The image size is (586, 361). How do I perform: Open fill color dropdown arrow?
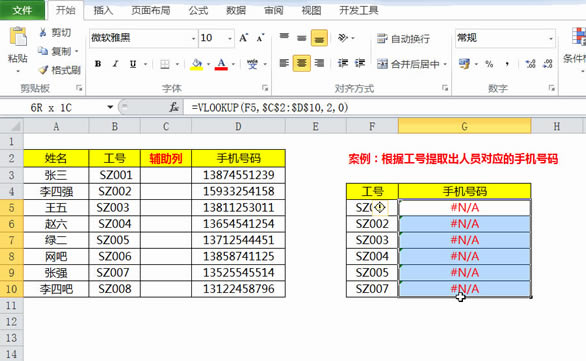[x=208, y=64]
